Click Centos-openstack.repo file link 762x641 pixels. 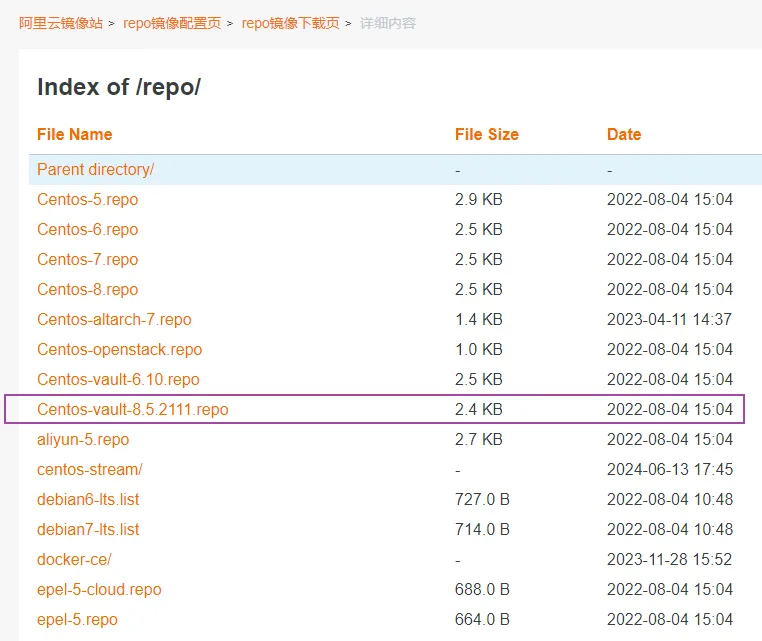(x=119, y=349)
